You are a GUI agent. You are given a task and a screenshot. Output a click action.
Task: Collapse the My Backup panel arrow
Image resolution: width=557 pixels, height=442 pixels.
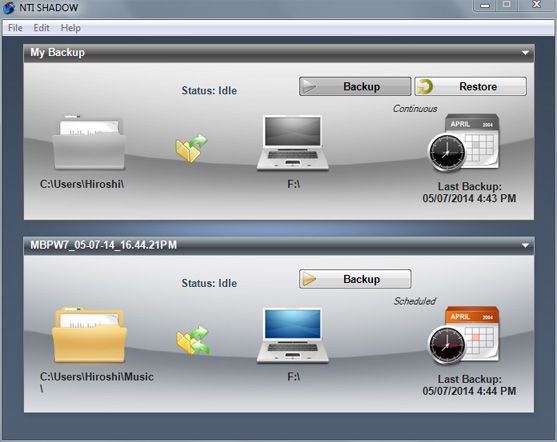click(x=525, y=53)
